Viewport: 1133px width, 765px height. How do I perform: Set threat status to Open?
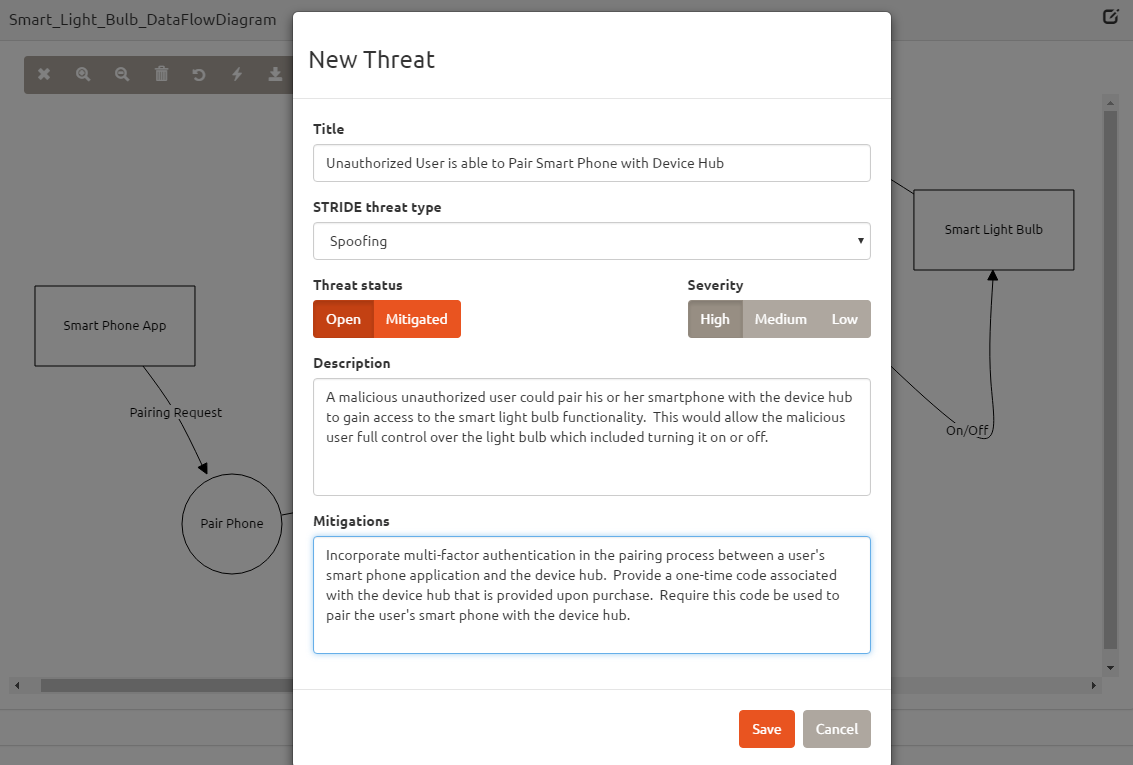click(x=343, y=319)
